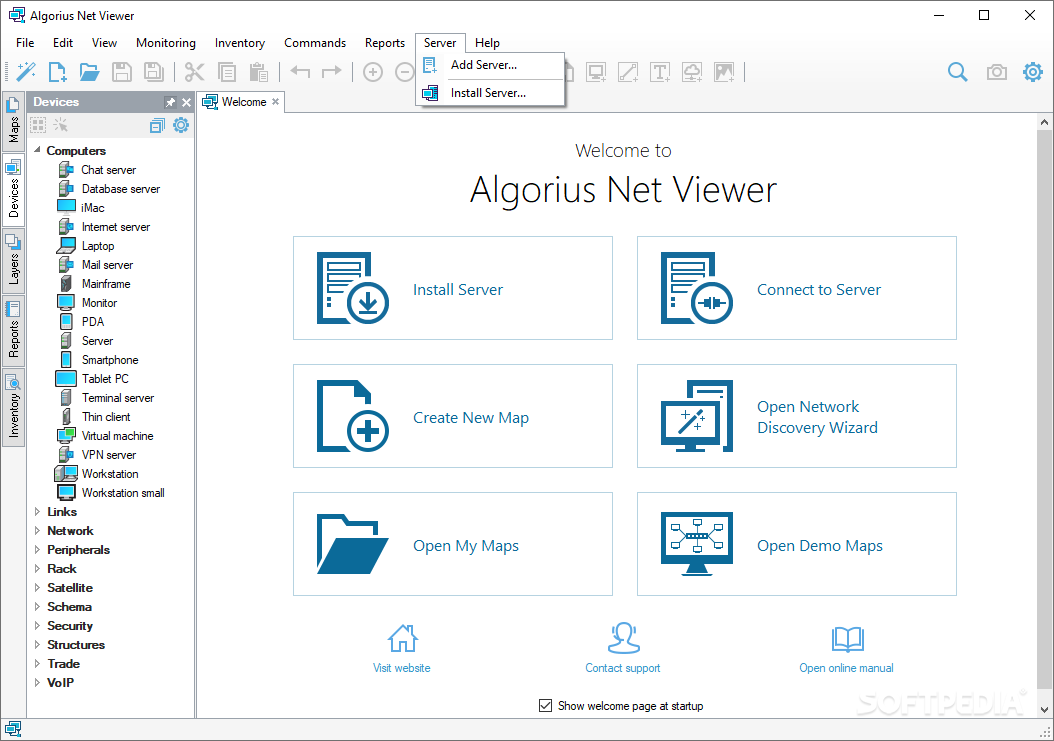Choose Add Server... from Server menu
The image size is (1054, 741).
[x=490, y=65]
